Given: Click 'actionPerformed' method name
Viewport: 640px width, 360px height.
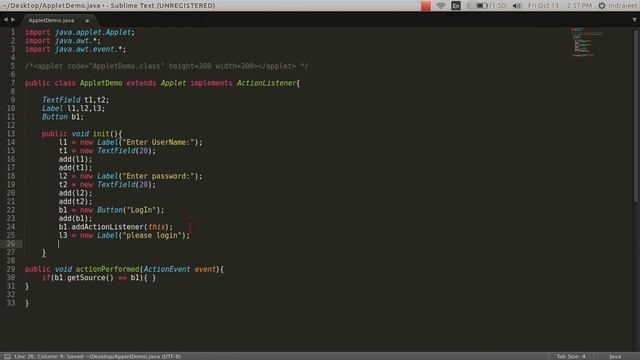Looking at the screenshot, I should point(107,269).
